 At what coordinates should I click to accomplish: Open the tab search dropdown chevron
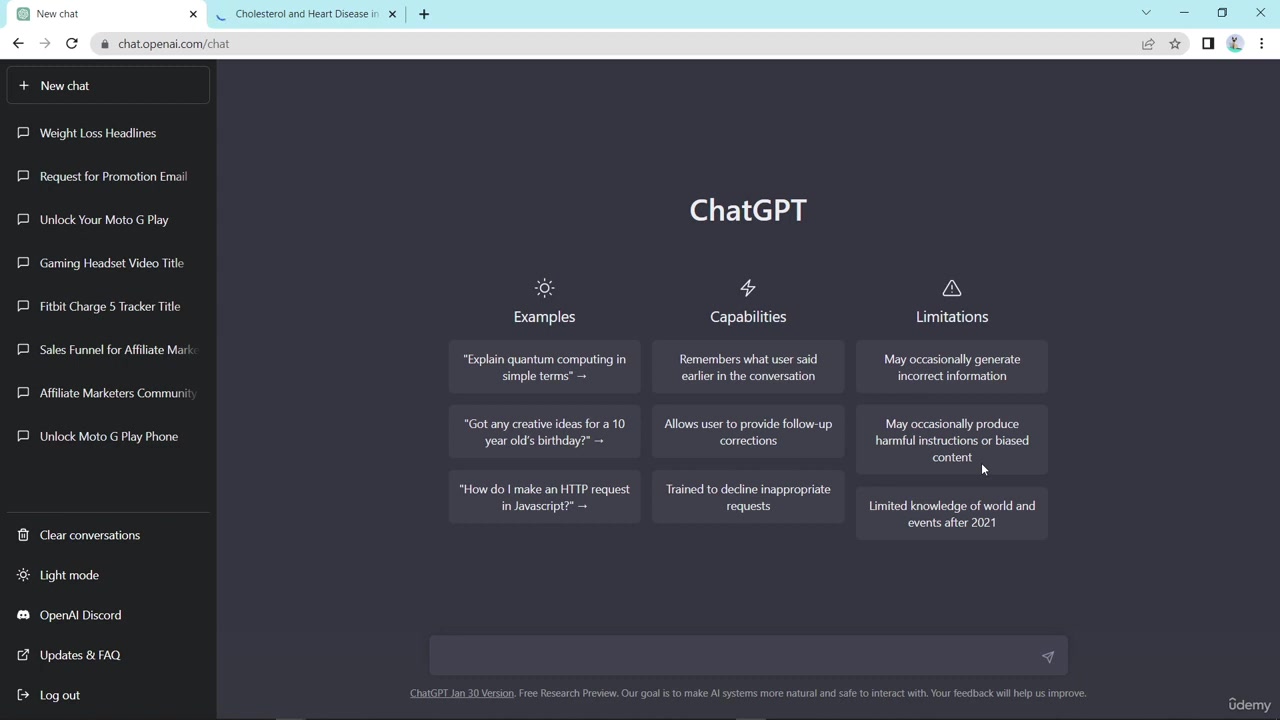click(x=1146, y=13)
